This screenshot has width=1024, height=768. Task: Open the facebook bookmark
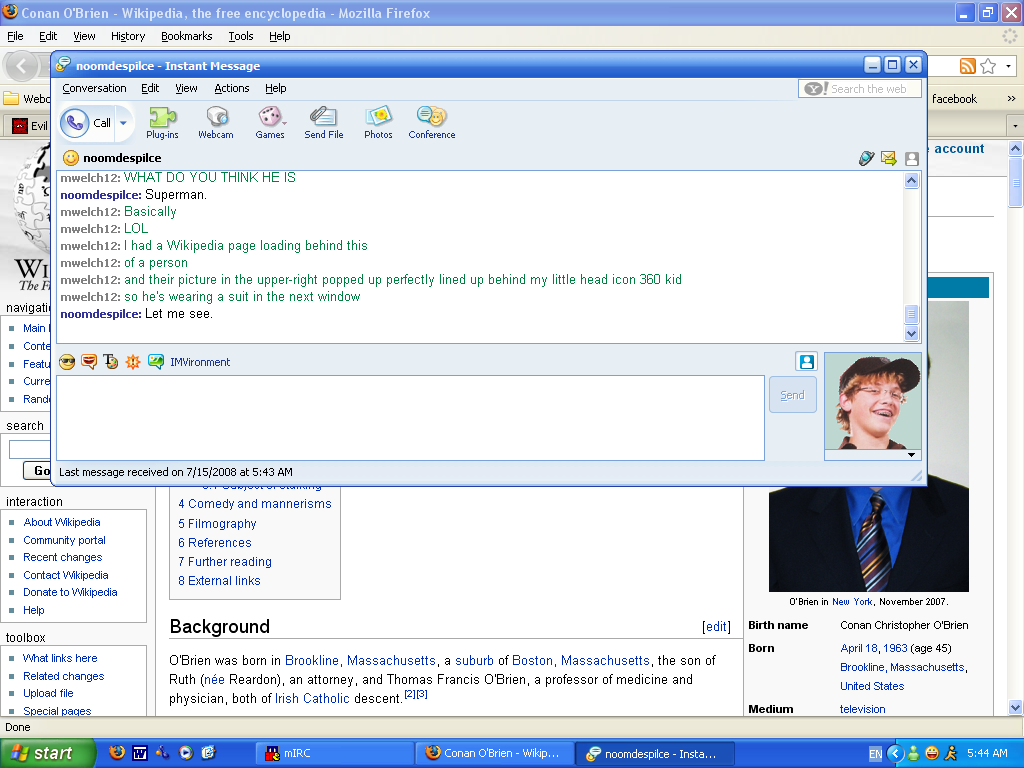coord(954,99)
